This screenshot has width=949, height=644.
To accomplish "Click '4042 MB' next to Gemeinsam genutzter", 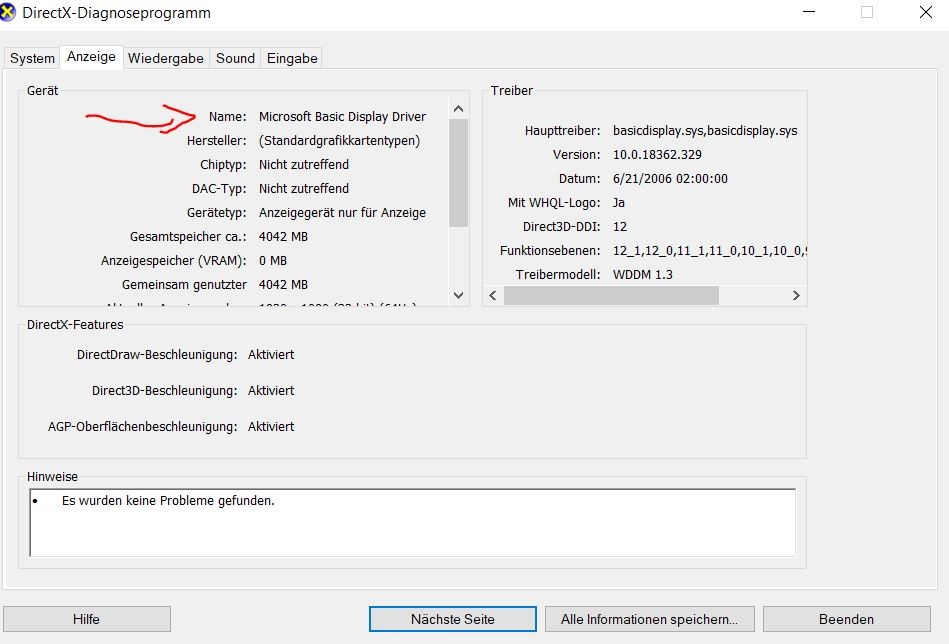I will click(283, 284).
